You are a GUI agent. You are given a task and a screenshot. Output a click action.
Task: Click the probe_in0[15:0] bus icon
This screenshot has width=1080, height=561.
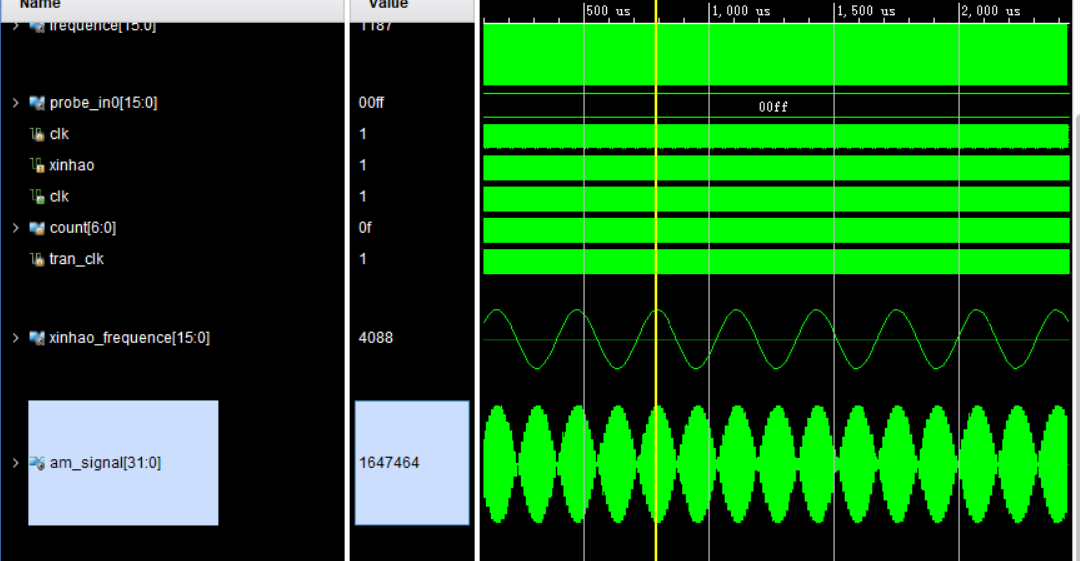37,103
